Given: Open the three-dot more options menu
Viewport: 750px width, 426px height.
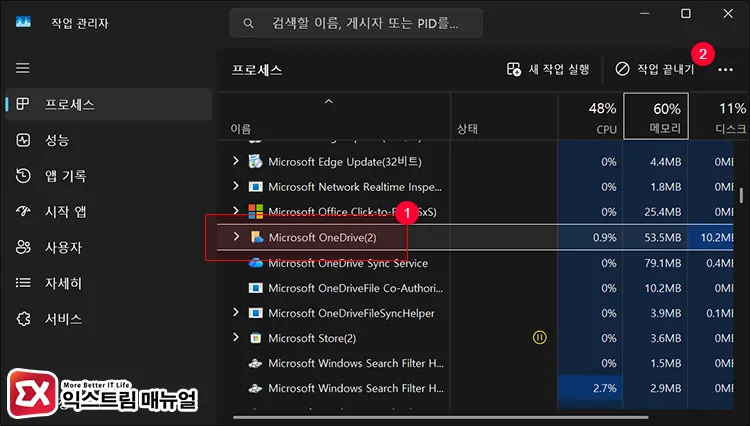Looking at the screenshot, I should click(x=725, y=70).
